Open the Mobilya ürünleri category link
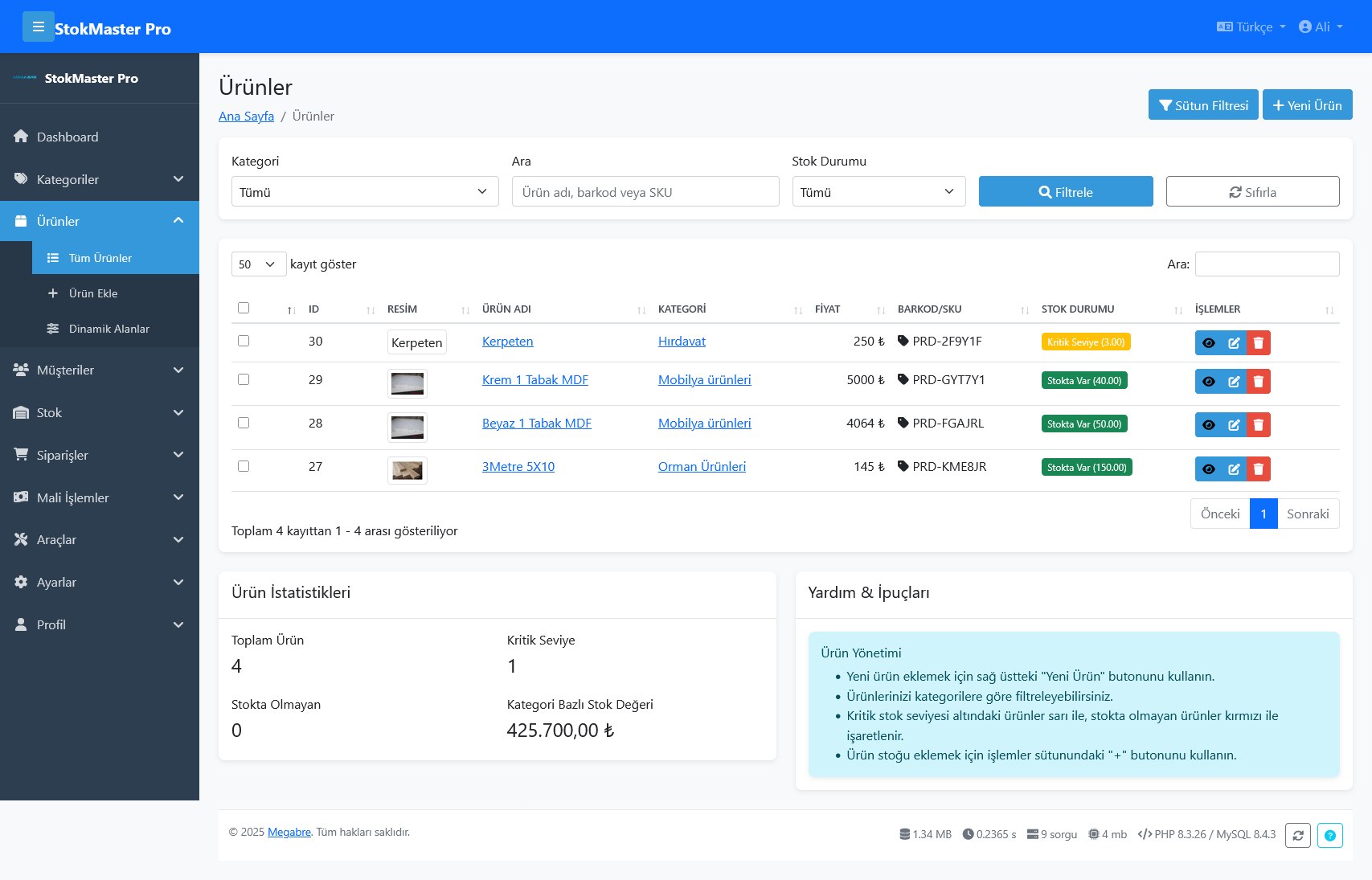The height and width of the screenshot is (880, 1372). [704, 379]
